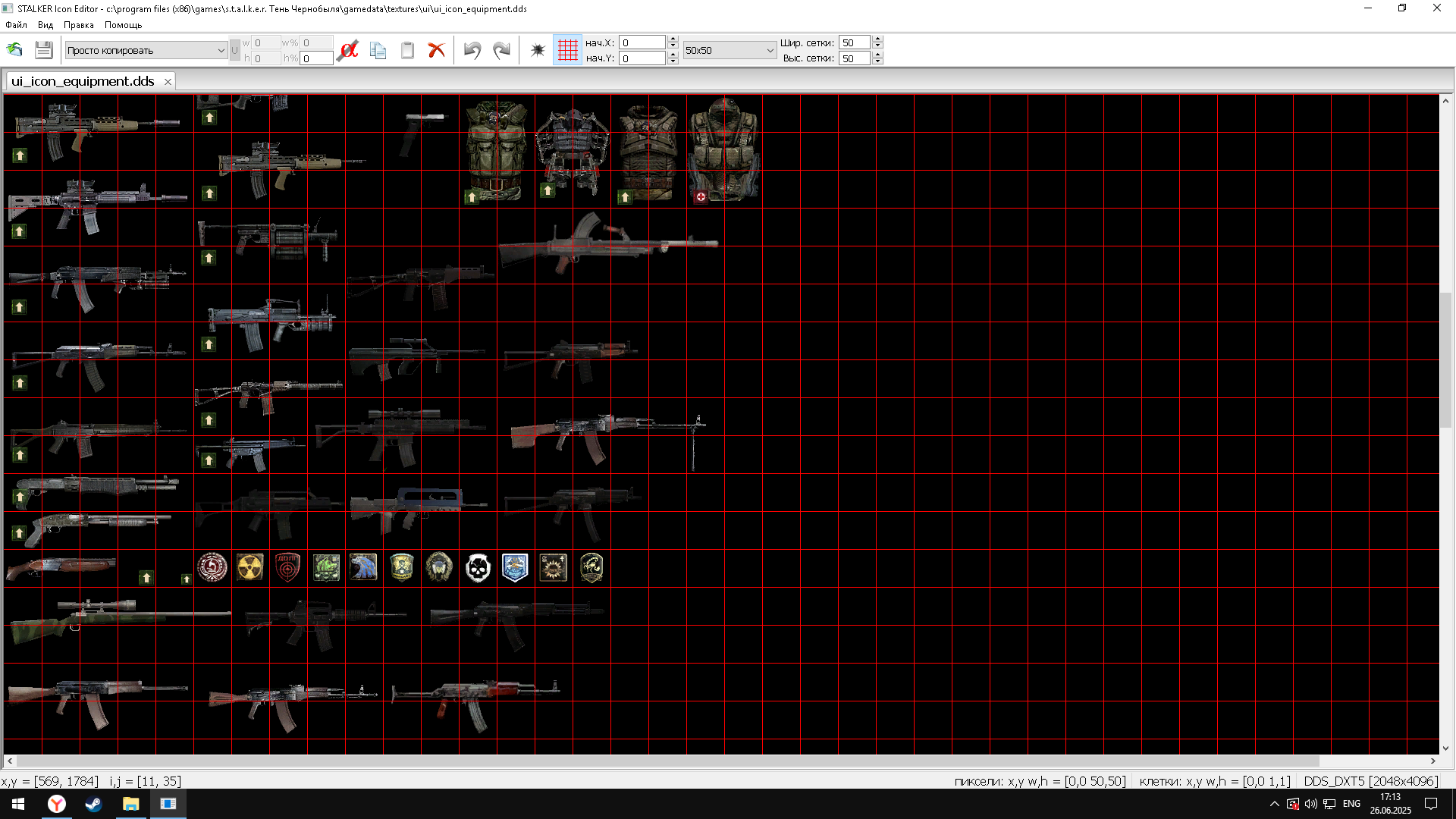Click the vertical scrollbar down arrow

1445,748
